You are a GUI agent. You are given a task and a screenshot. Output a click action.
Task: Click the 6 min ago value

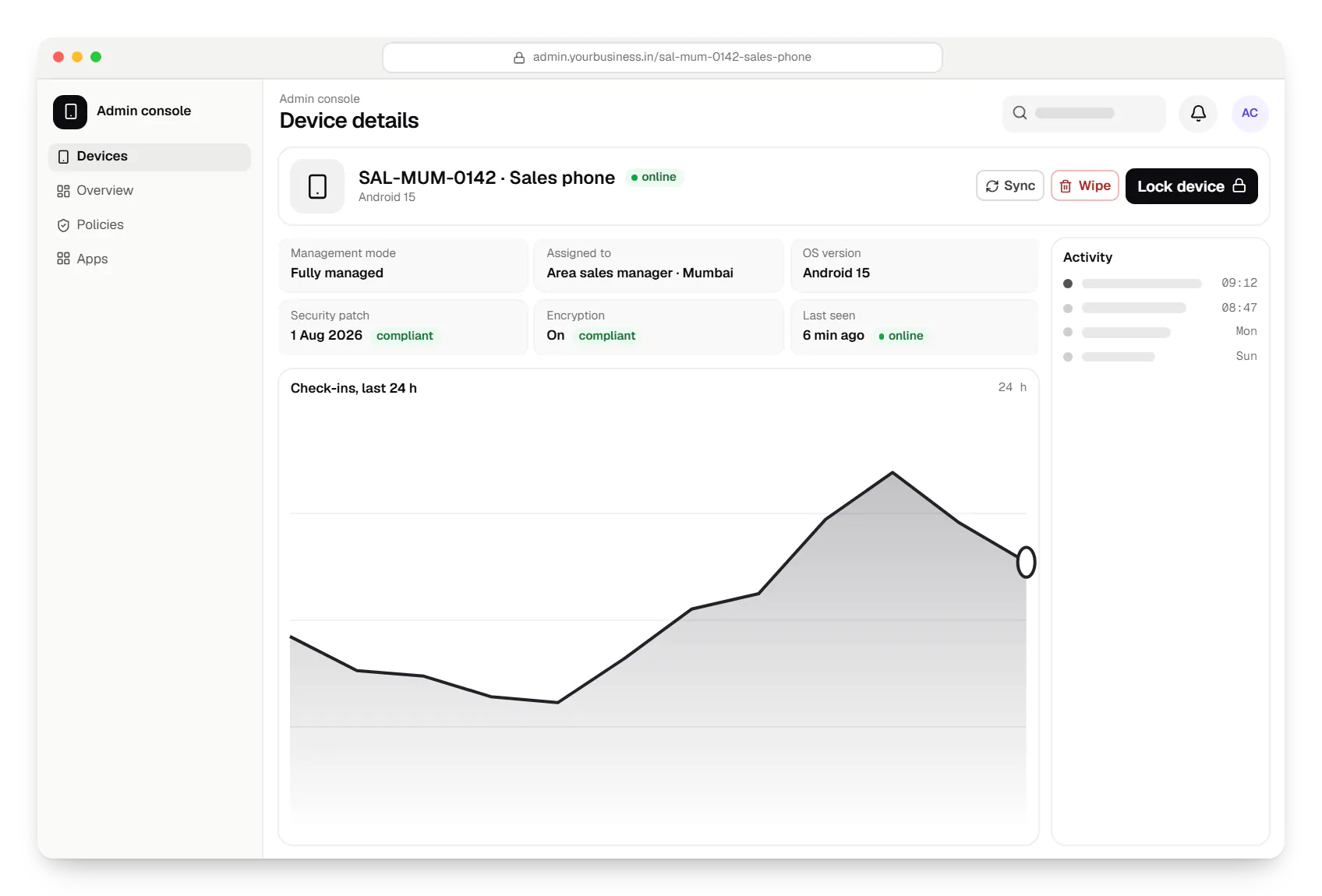[833, 335]
